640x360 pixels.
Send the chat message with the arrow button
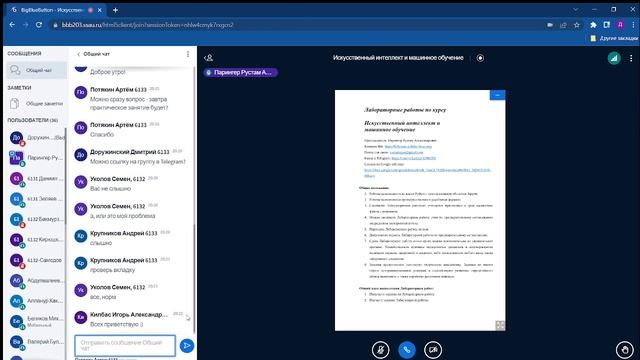tap(187, 345)
